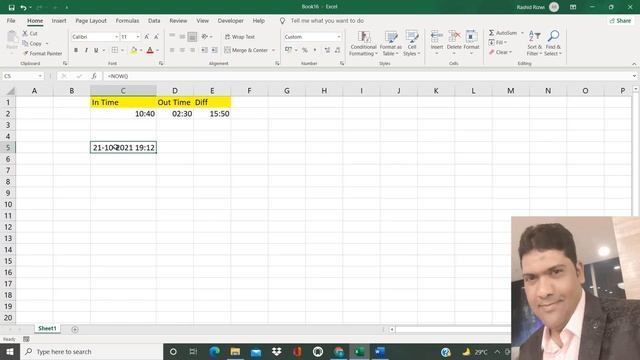This screenshot has width=640, height=360.
Task: Switch to the Data tab
Action: (x=154, y=20)
